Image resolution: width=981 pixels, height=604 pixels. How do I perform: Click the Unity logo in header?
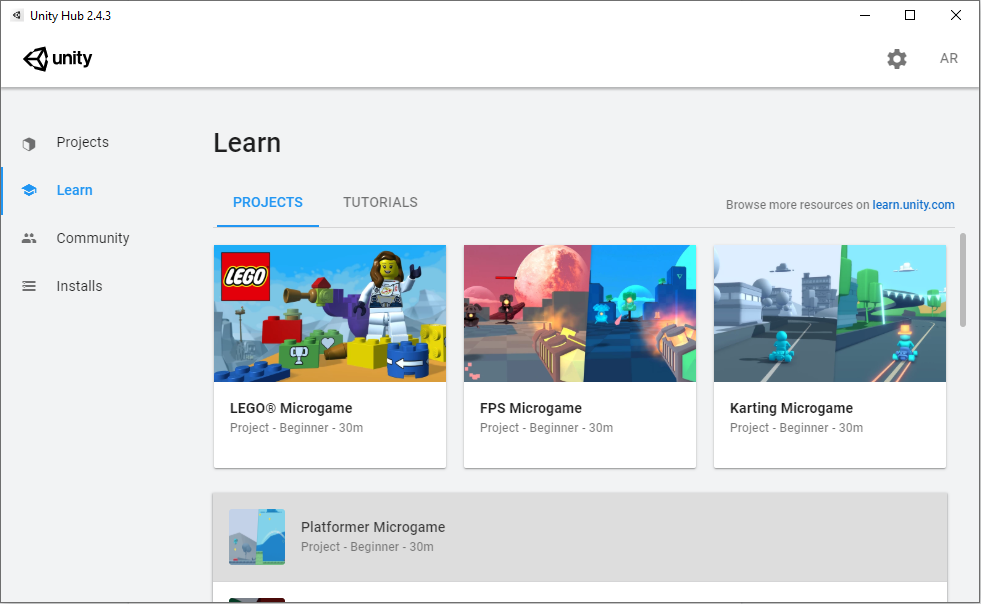click(58, 59)
